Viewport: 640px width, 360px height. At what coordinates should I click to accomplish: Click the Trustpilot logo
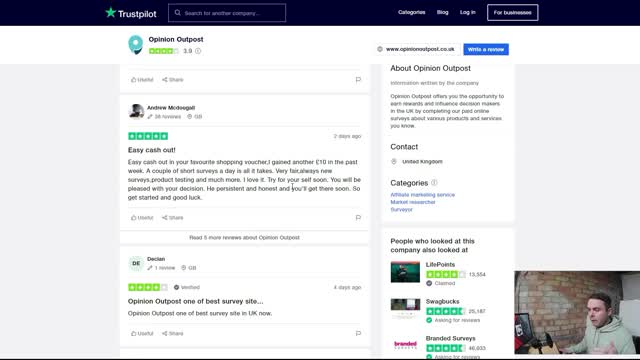coord(131,13)
